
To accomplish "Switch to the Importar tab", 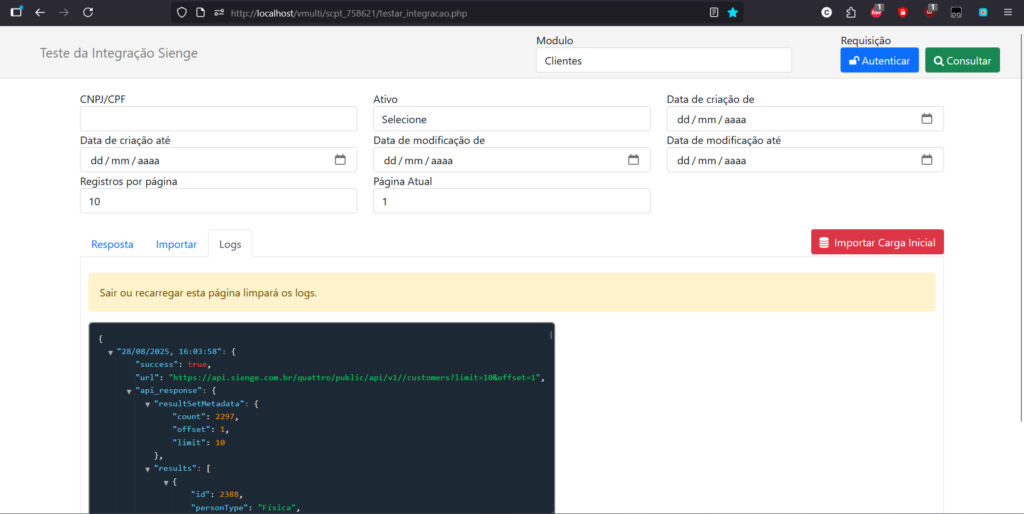I will click(x=176, y=244).
